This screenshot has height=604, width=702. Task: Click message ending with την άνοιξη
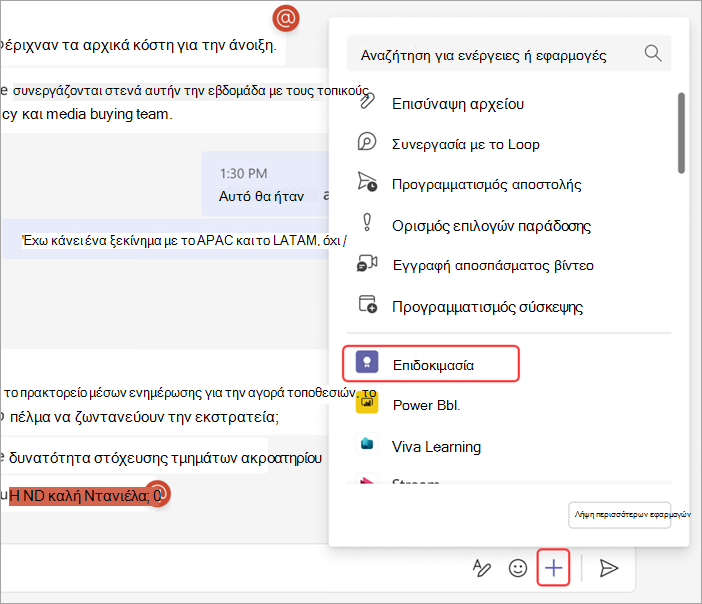coord(142,45)
